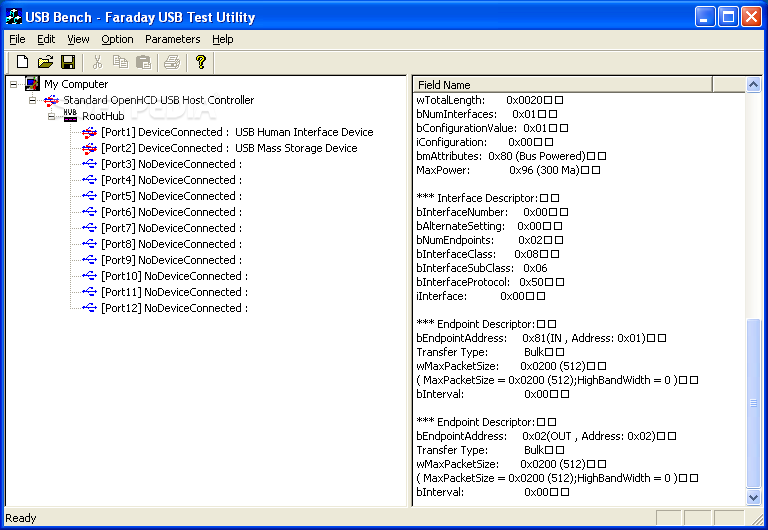Click the bInterfaceClass 0x08 line

[x=487, y=254]
